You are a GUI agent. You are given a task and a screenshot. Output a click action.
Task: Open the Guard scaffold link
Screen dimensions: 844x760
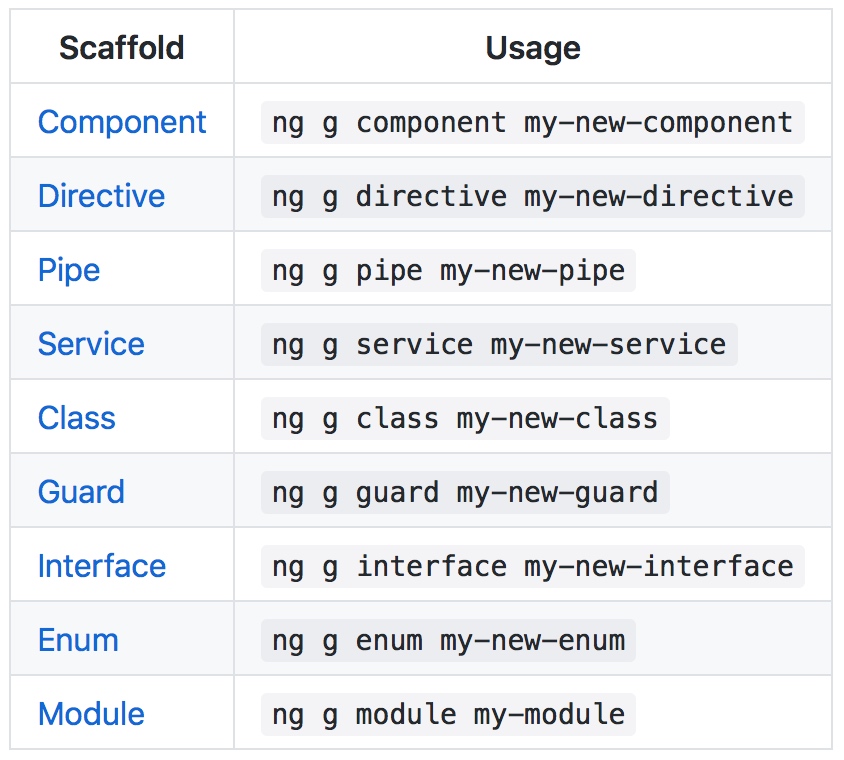coord(81,492)
